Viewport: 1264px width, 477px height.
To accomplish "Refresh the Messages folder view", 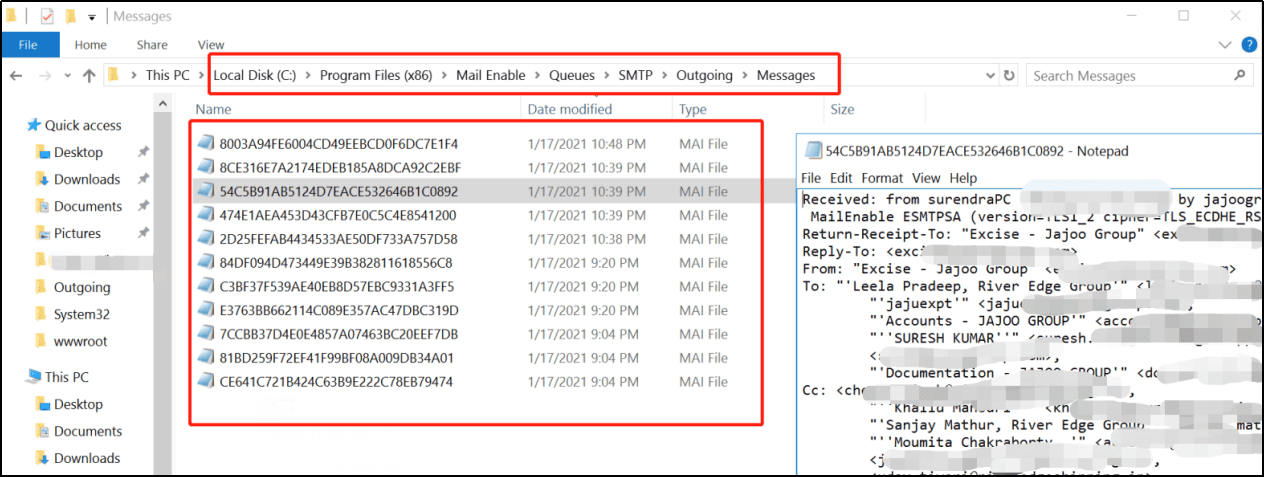I will pos(1009,76).
